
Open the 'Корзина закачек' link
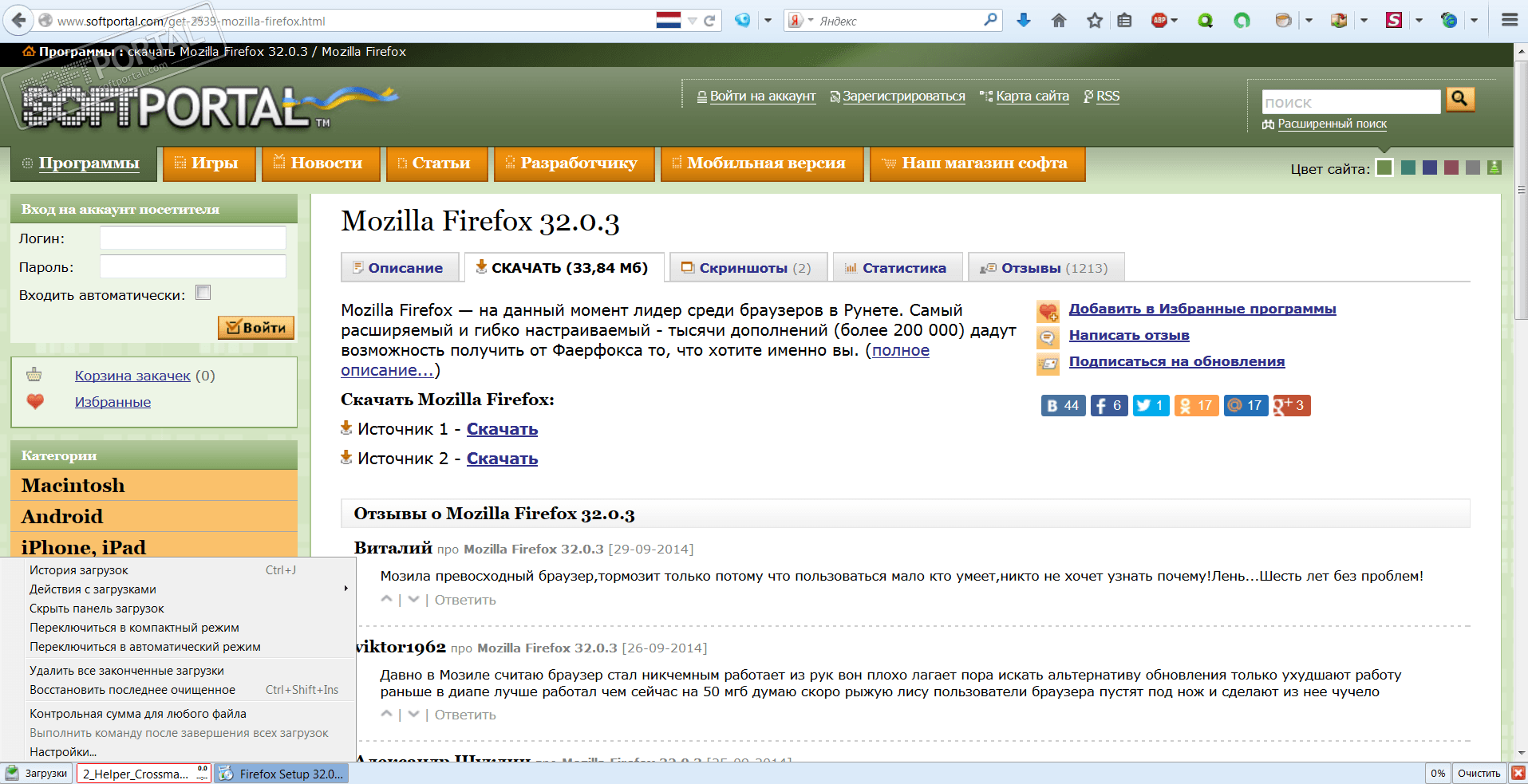(132, 376)
